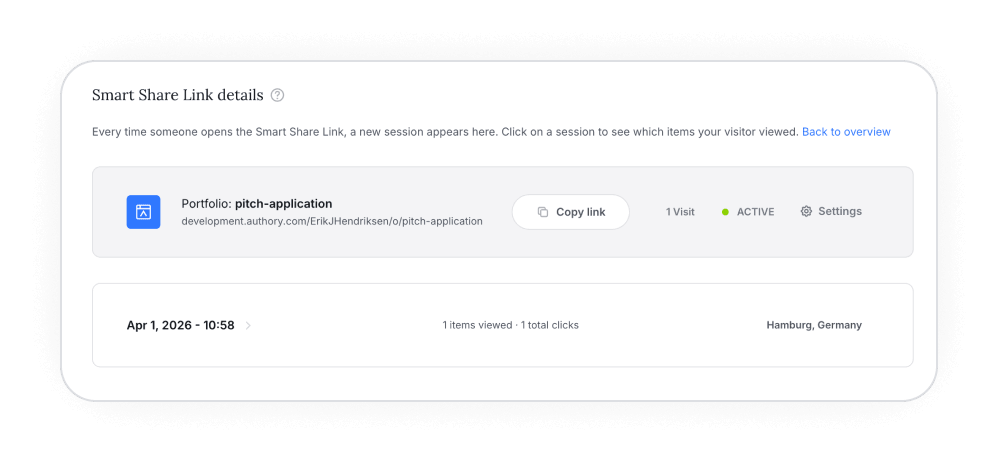The image size is (998, 462).
Task: Click the green active status dot
Action: click(x=725, y=212)
